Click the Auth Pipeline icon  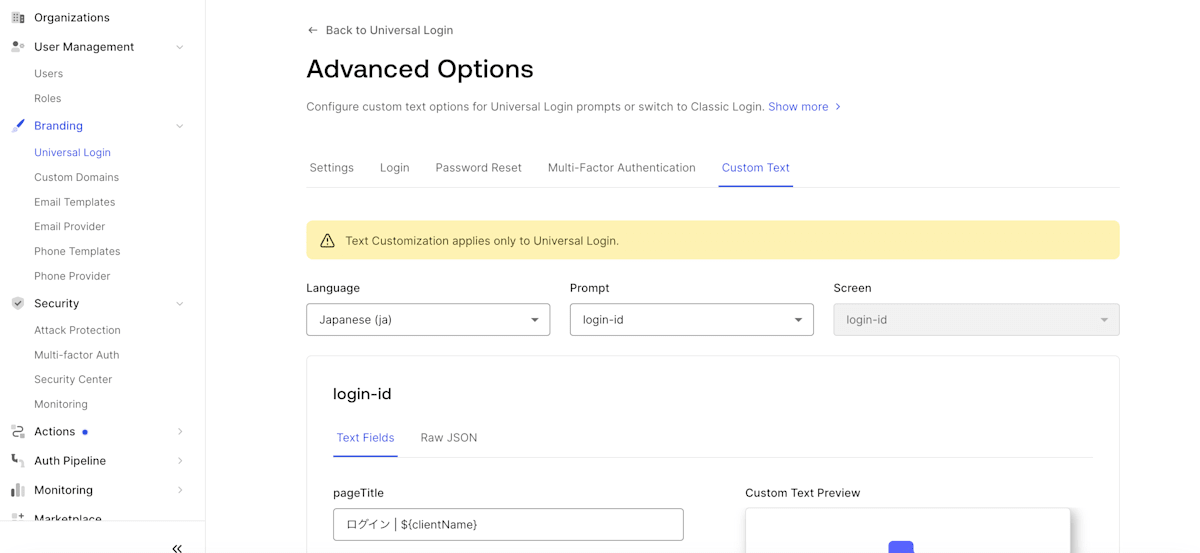click(18, 461)
